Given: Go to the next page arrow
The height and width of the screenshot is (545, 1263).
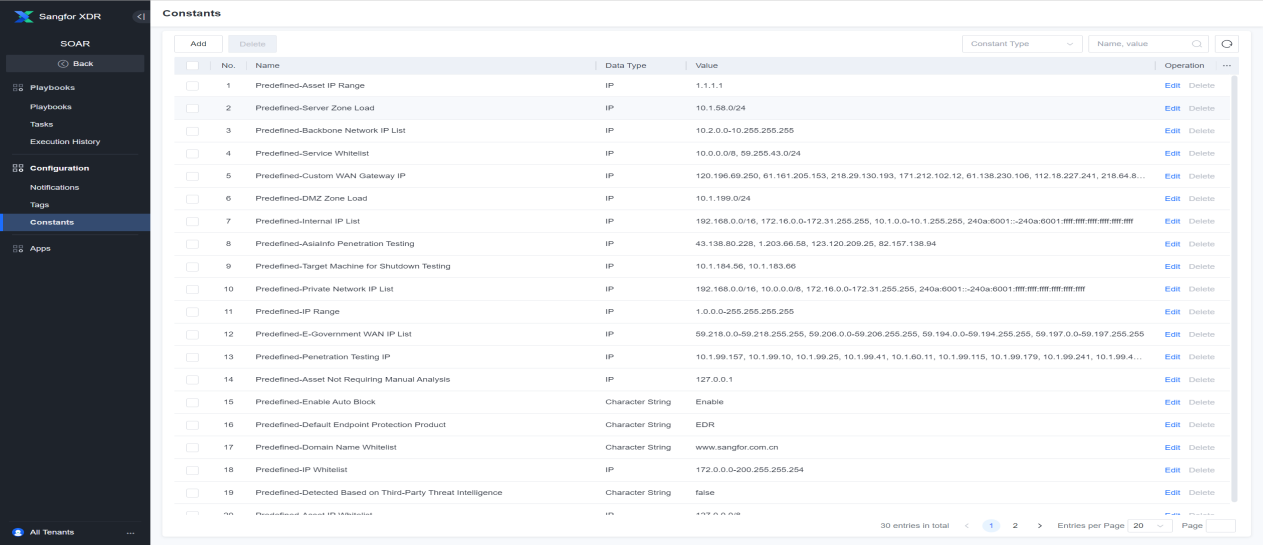Looking at the screenshot, I should (1039, 525).
